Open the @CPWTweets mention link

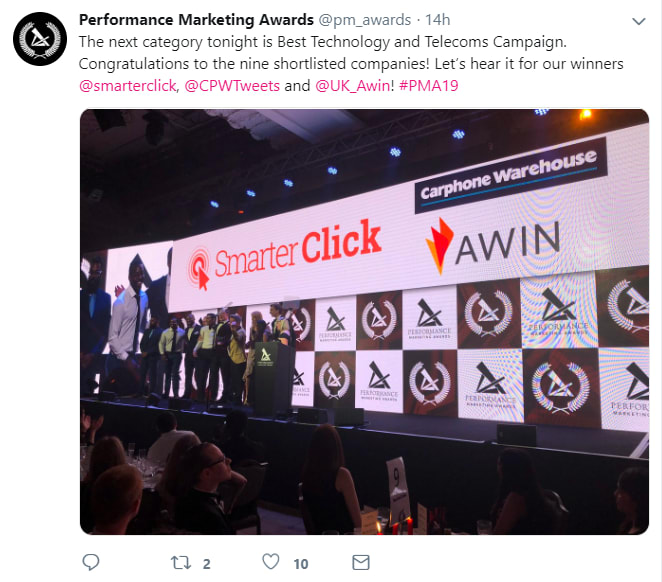pos(232,86)
